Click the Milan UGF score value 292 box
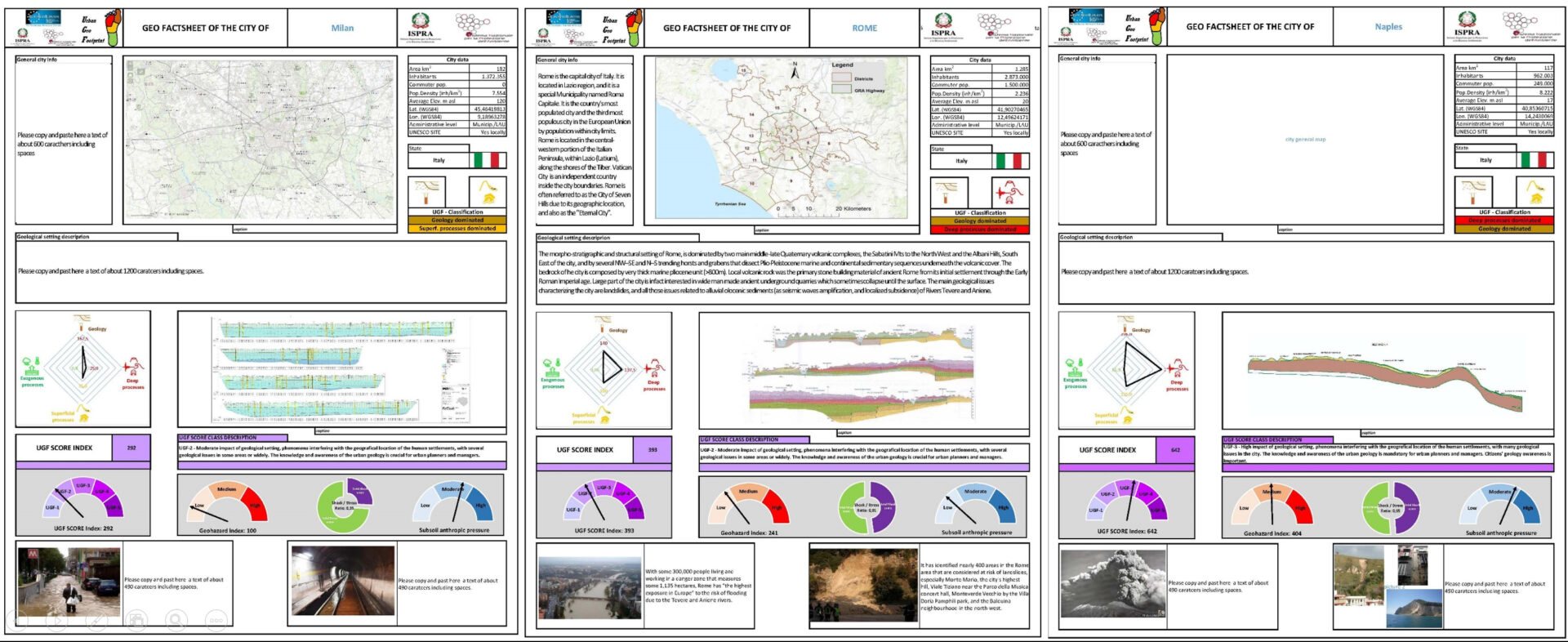 131,448
